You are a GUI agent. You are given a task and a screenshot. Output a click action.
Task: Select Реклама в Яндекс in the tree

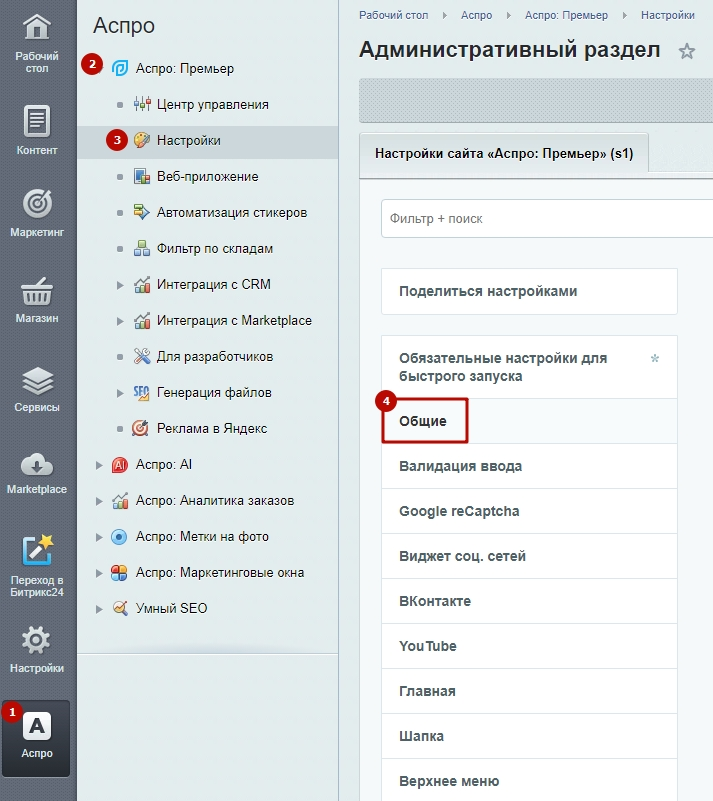(x=211, y=428)
